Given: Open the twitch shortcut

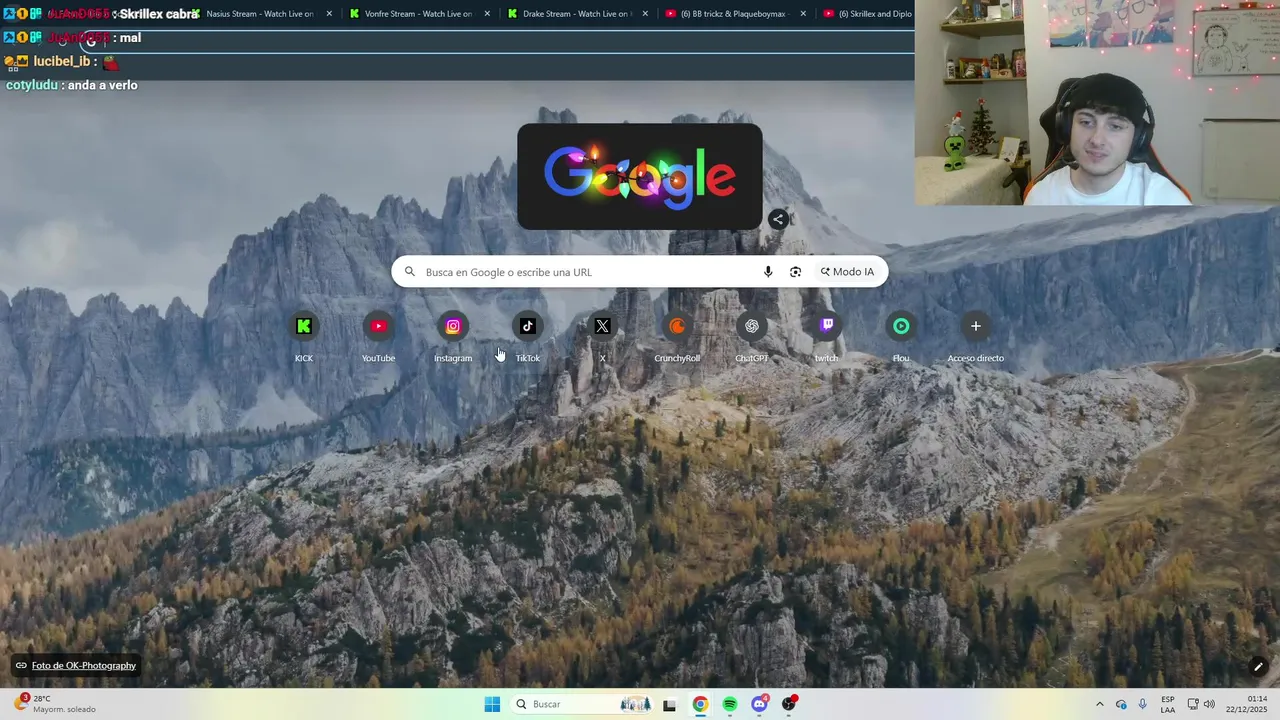Looking at the screenshot, I should pyautogui.click(x=826, y=337).
